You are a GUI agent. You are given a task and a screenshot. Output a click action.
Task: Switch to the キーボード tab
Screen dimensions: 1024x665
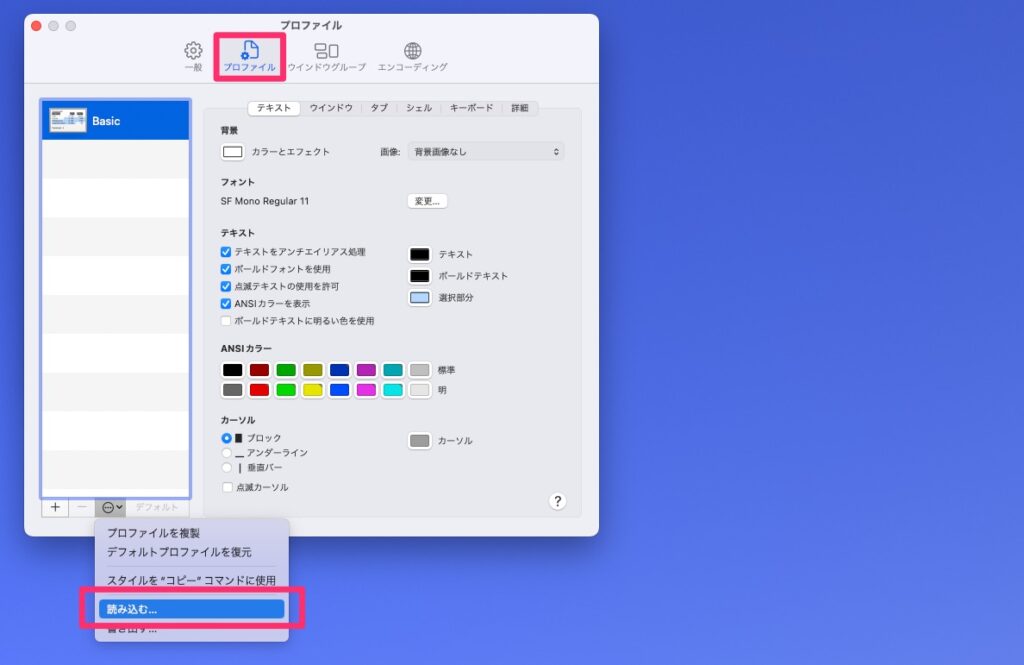point(471,108)
